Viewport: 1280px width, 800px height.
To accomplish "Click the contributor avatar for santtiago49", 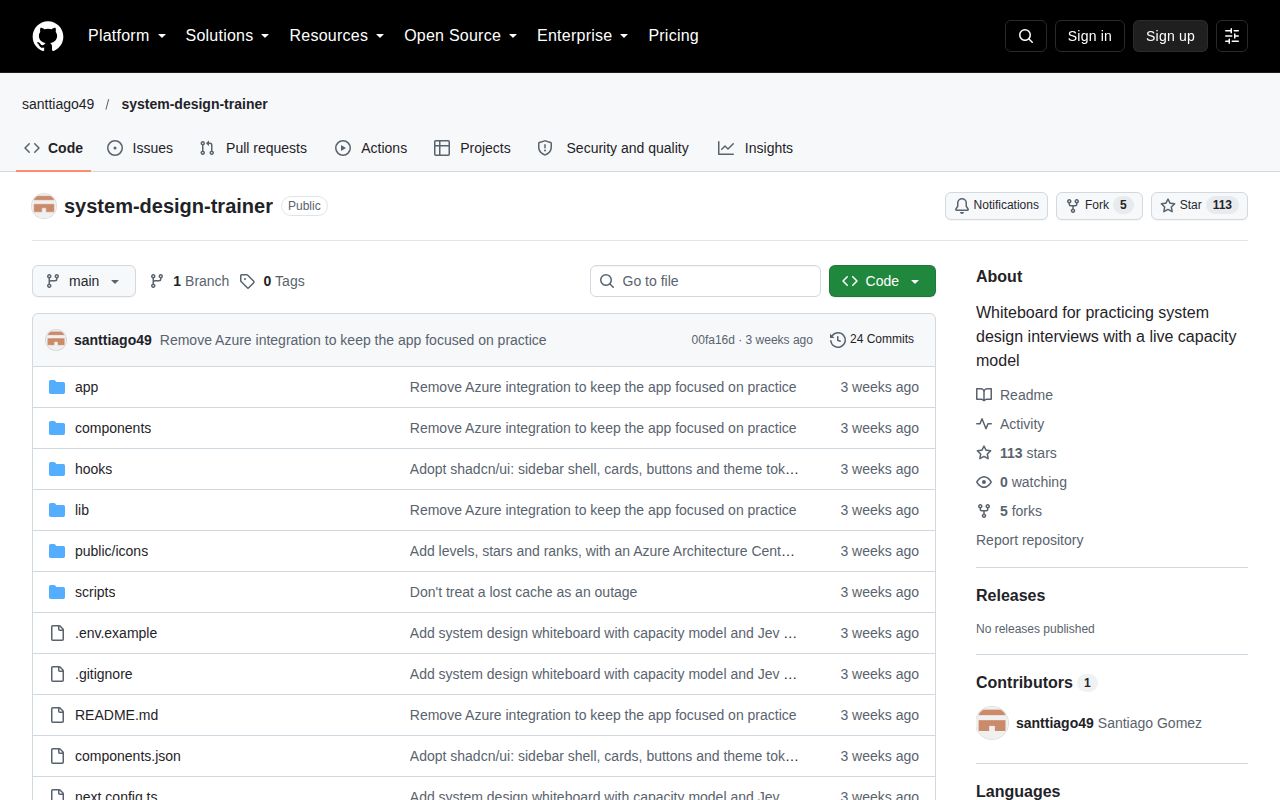I will click(992, 723).
